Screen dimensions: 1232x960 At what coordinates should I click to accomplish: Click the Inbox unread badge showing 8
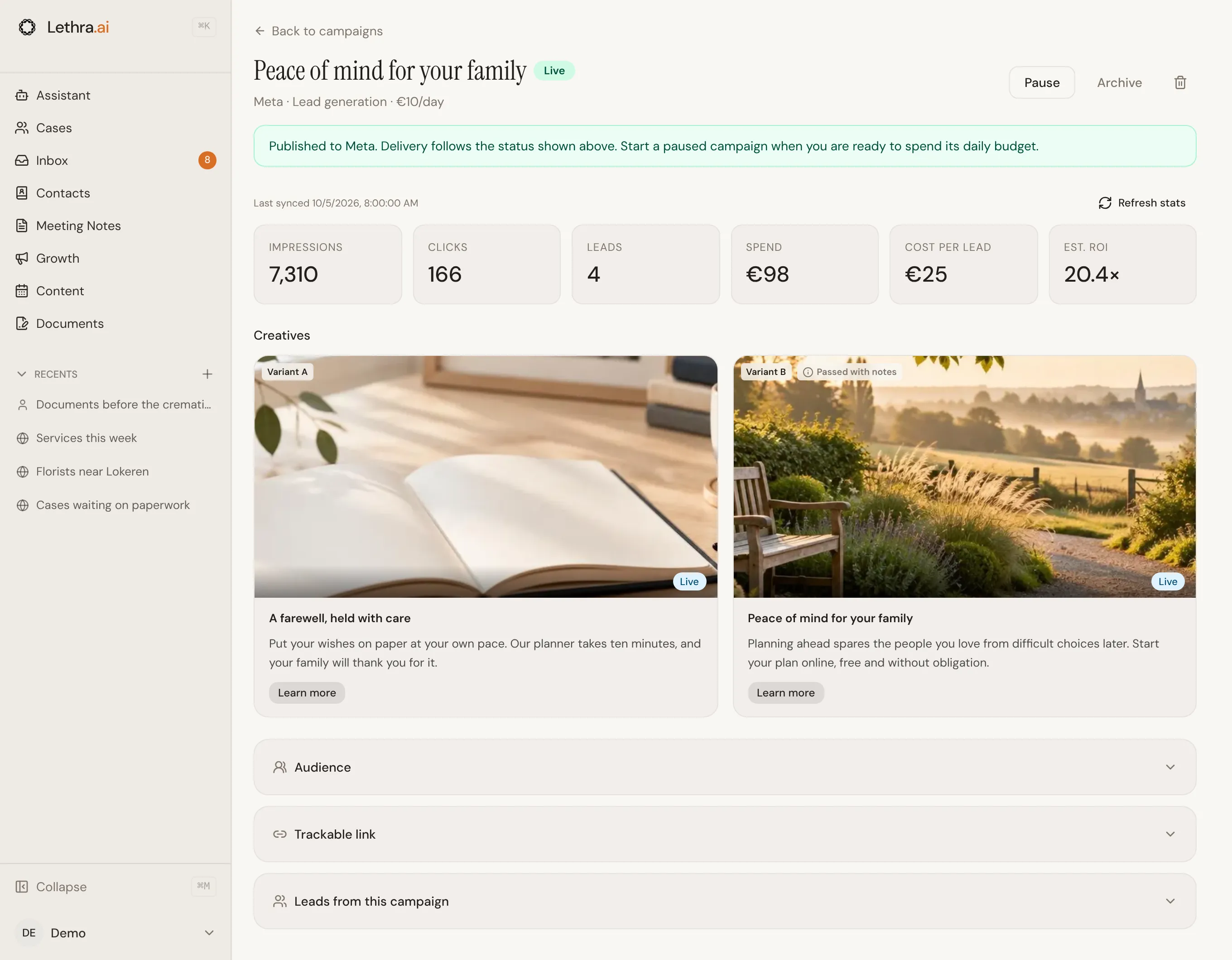point(207,160)
